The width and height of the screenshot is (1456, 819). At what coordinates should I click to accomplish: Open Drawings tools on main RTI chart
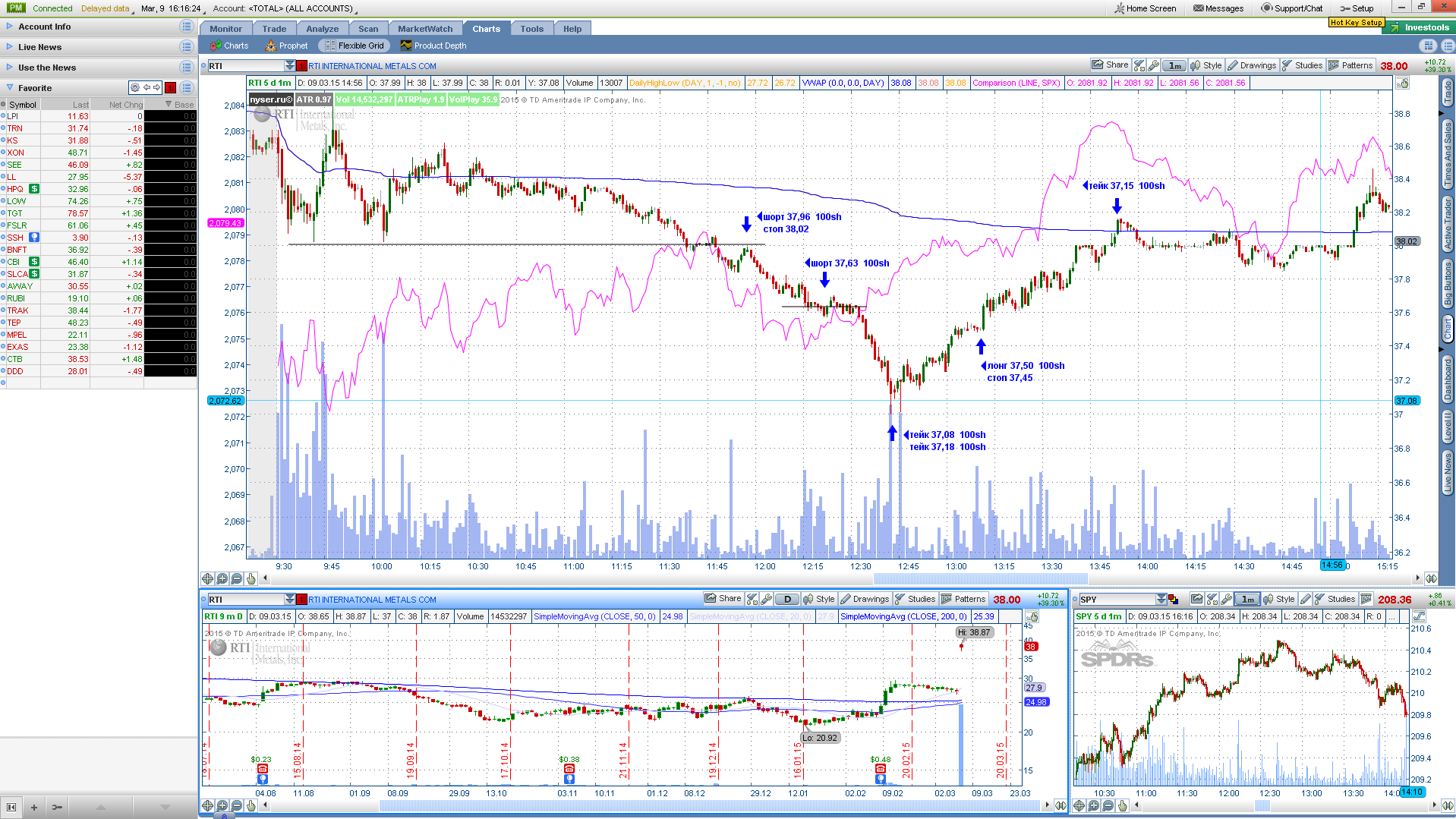1252,65
